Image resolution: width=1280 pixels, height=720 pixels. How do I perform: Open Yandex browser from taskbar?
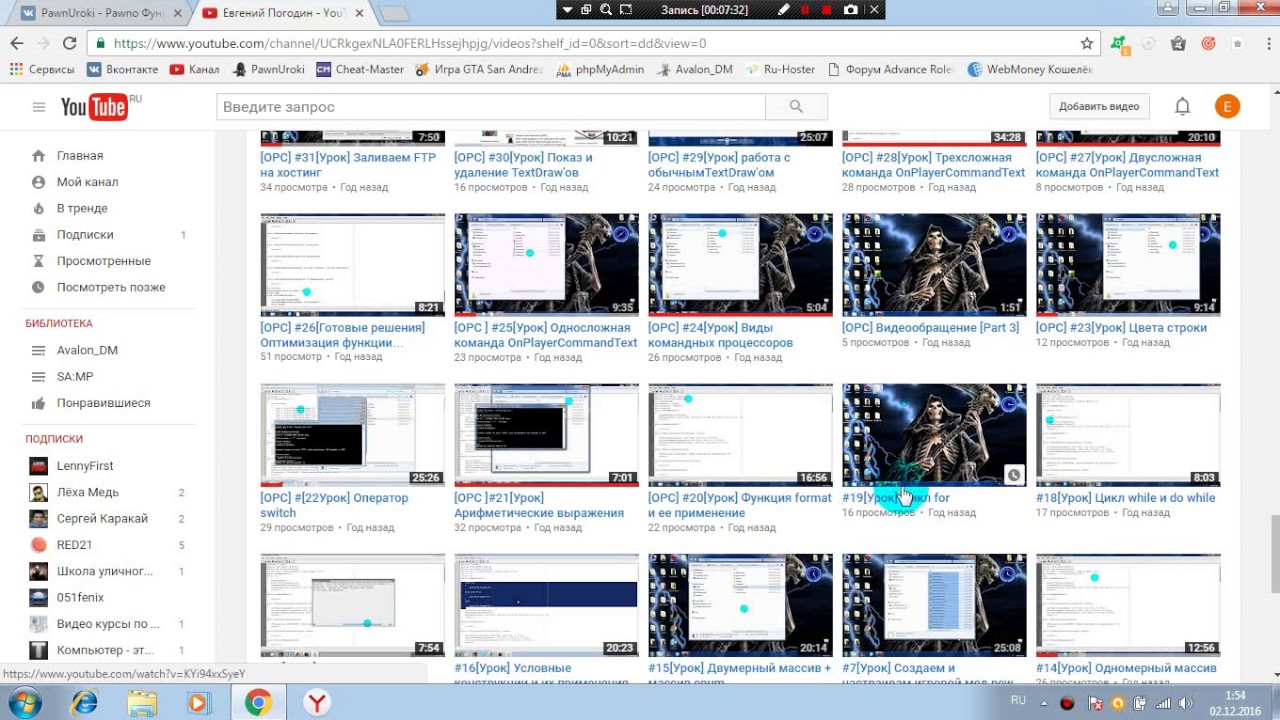point(316,703)
